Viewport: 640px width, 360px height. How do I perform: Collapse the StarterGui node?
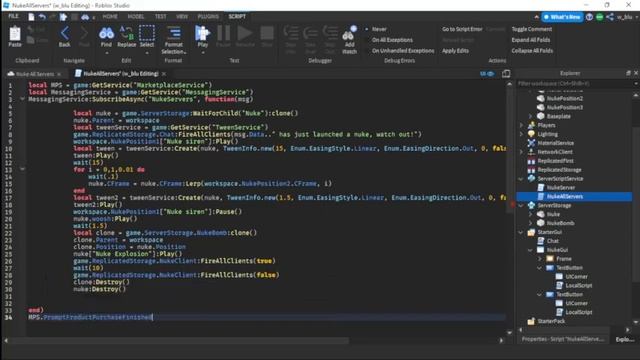coord(521,232)
